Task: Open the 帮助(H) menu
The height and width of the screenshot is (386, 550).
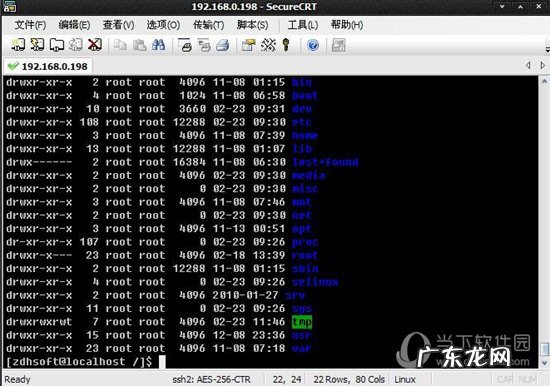Action: [x=347, y=25]
